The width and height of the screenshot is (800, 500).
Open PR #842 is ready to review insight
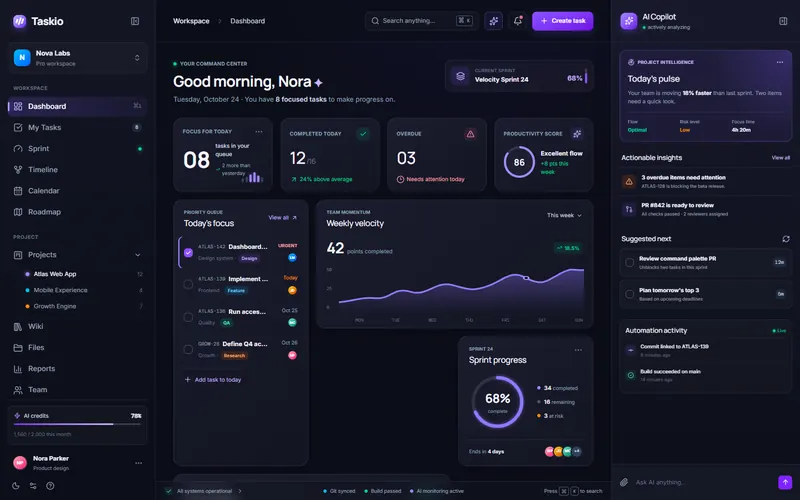point(705,209)
